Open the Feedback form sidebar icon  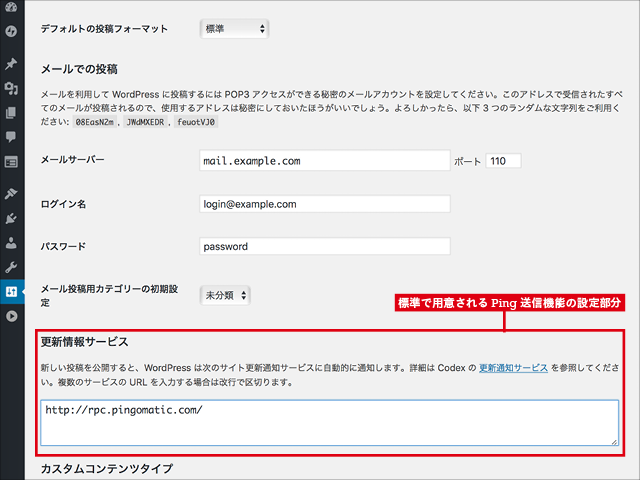pyautogui.click(x=11, y=162)
